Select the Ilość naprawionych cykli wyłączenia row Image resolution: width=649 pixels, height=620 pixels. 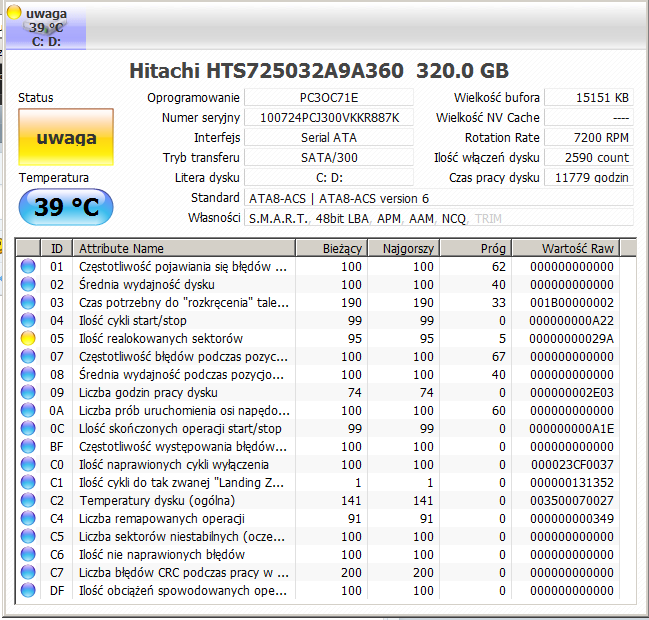tap(318, 465)
